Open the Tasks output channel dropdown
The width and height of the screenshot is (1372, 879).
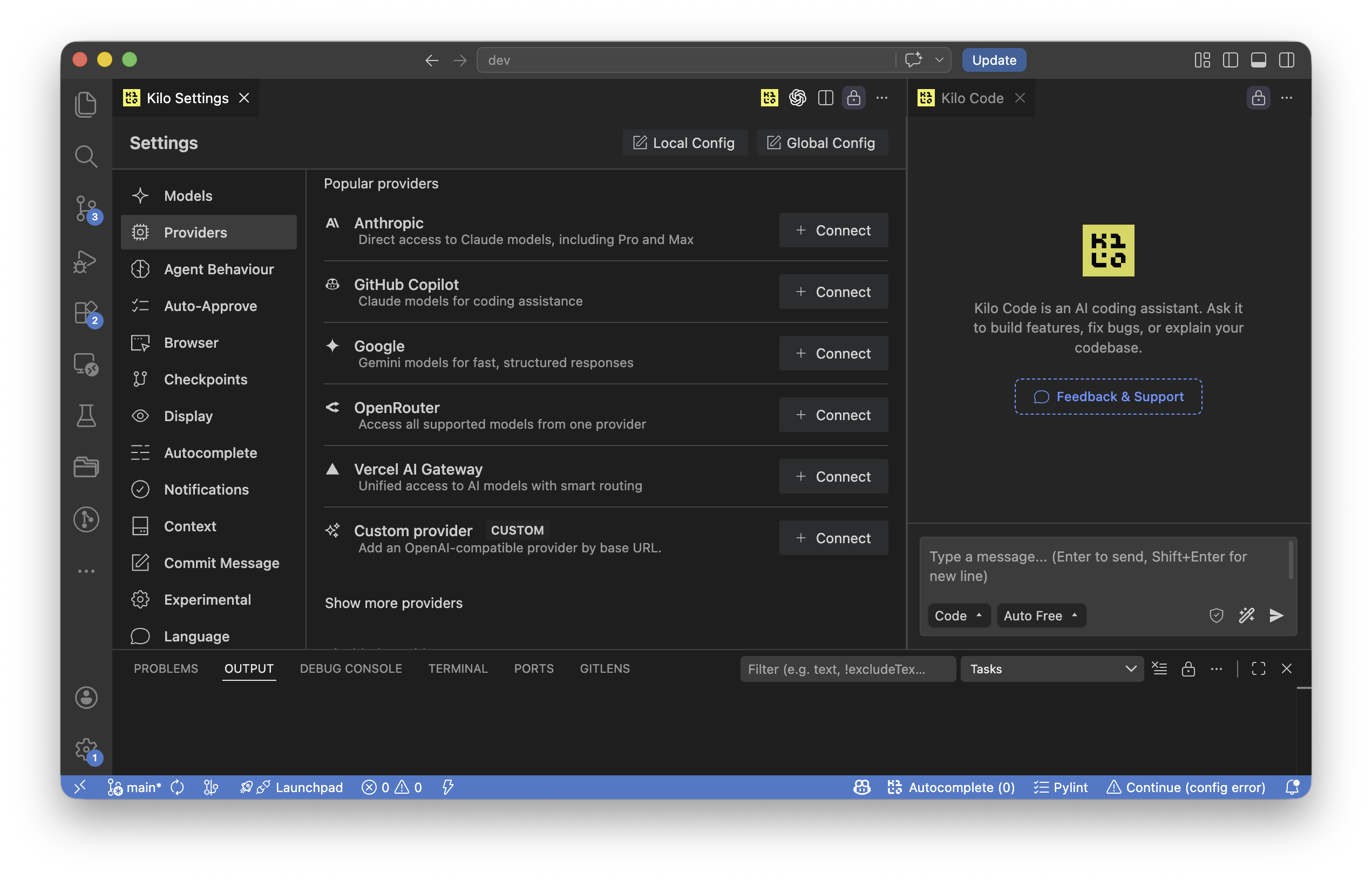[x=1052, y=669]
